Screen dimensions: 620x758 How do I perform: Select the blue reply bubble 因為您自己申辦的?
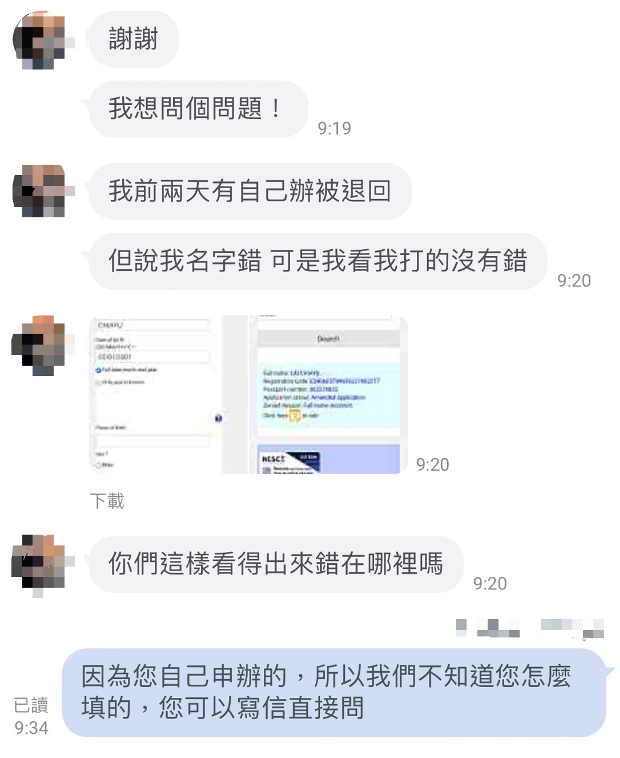[333, 692]
